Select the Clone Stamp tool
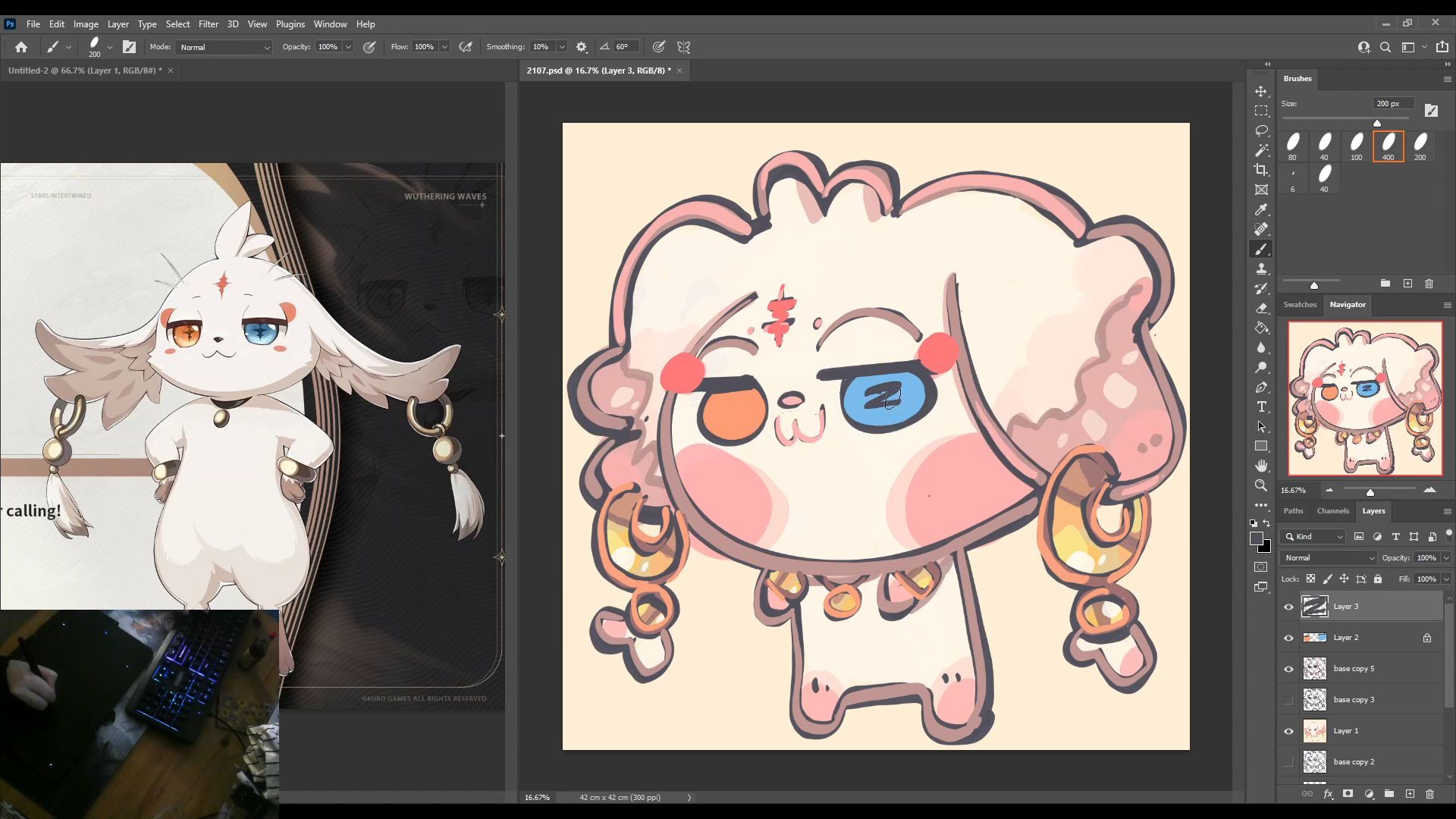 pos(1261,268)
